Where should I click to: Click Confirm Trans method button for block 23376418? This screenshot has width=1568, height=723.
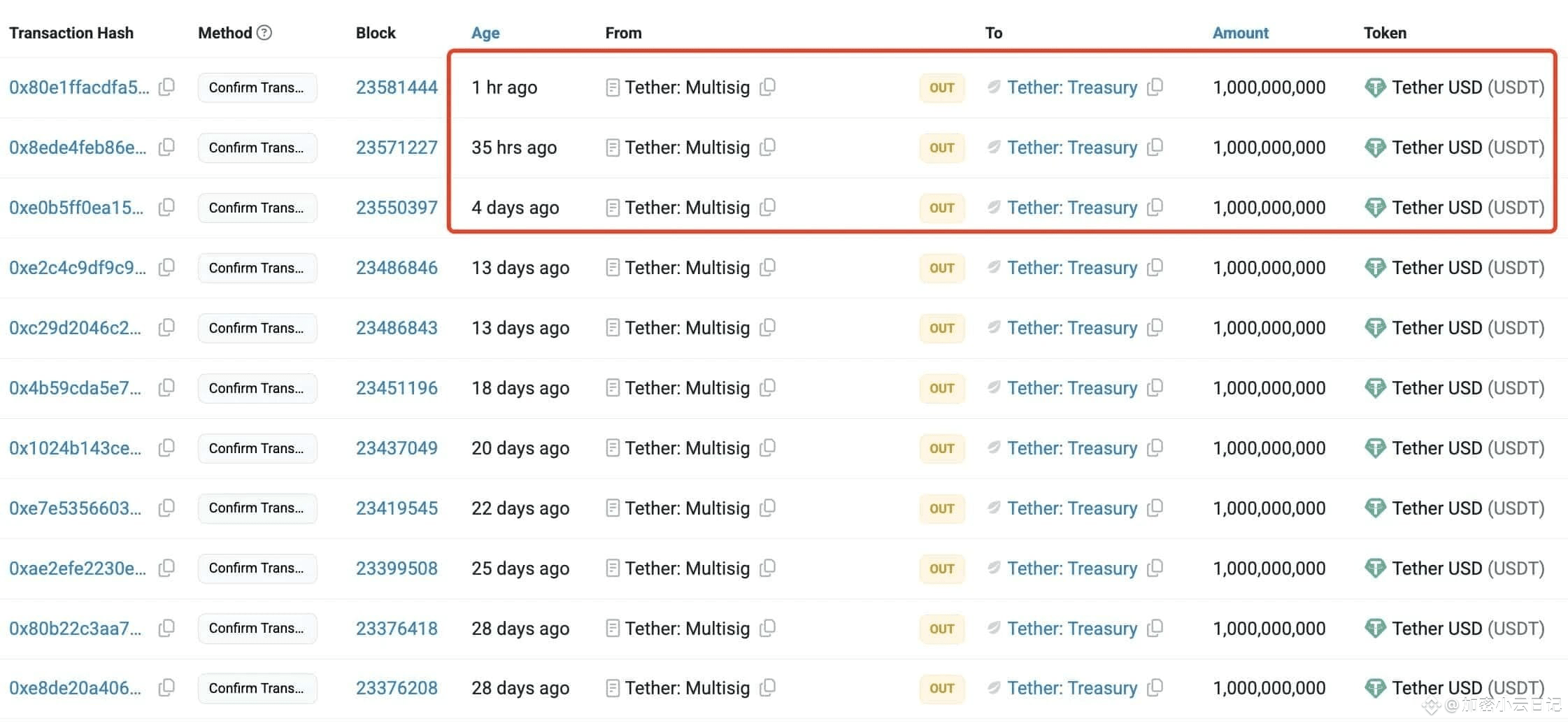tap(257, 628)
